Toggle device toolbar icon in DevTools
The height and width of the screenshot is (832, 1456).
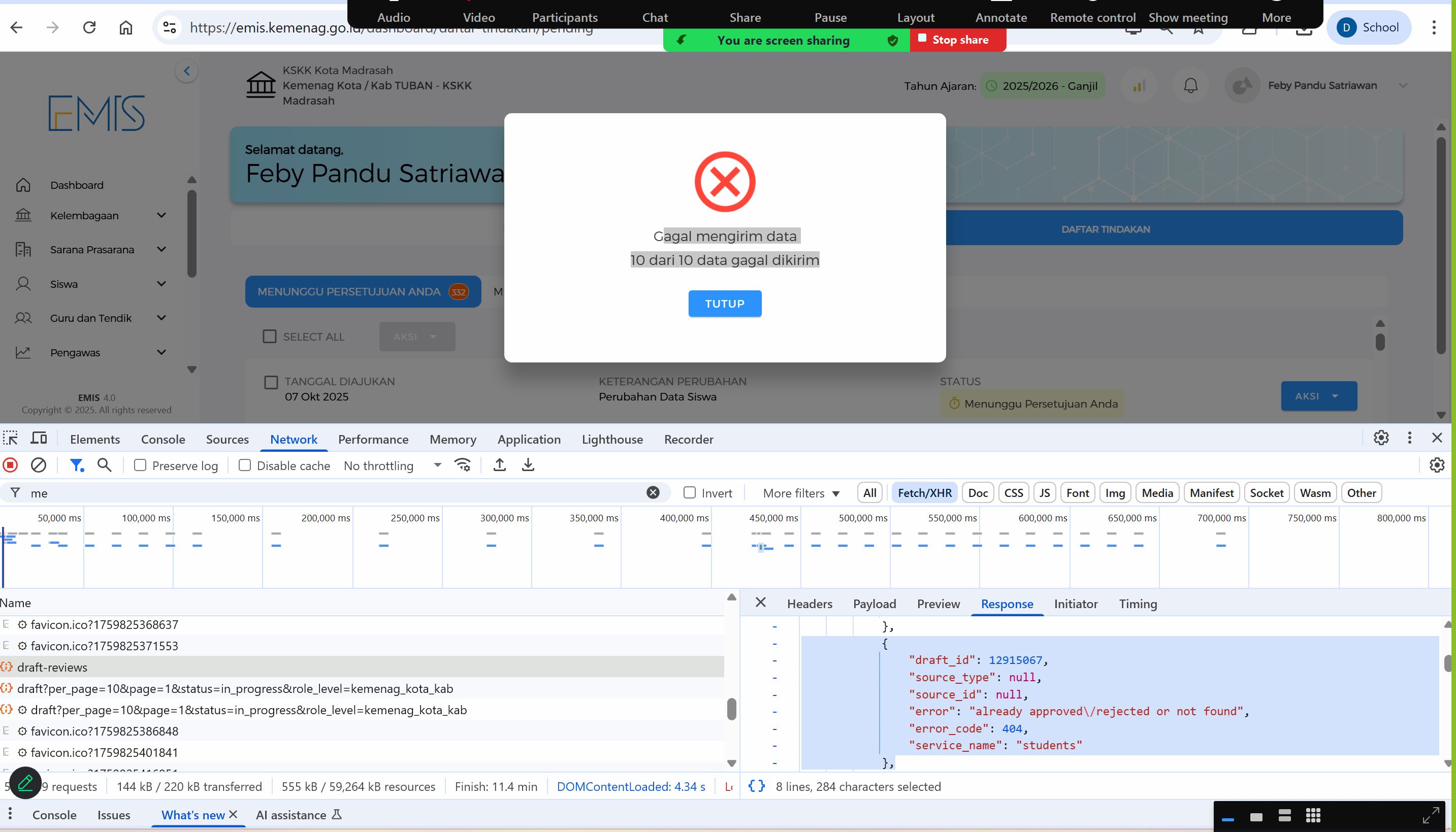tap(39, 438)
